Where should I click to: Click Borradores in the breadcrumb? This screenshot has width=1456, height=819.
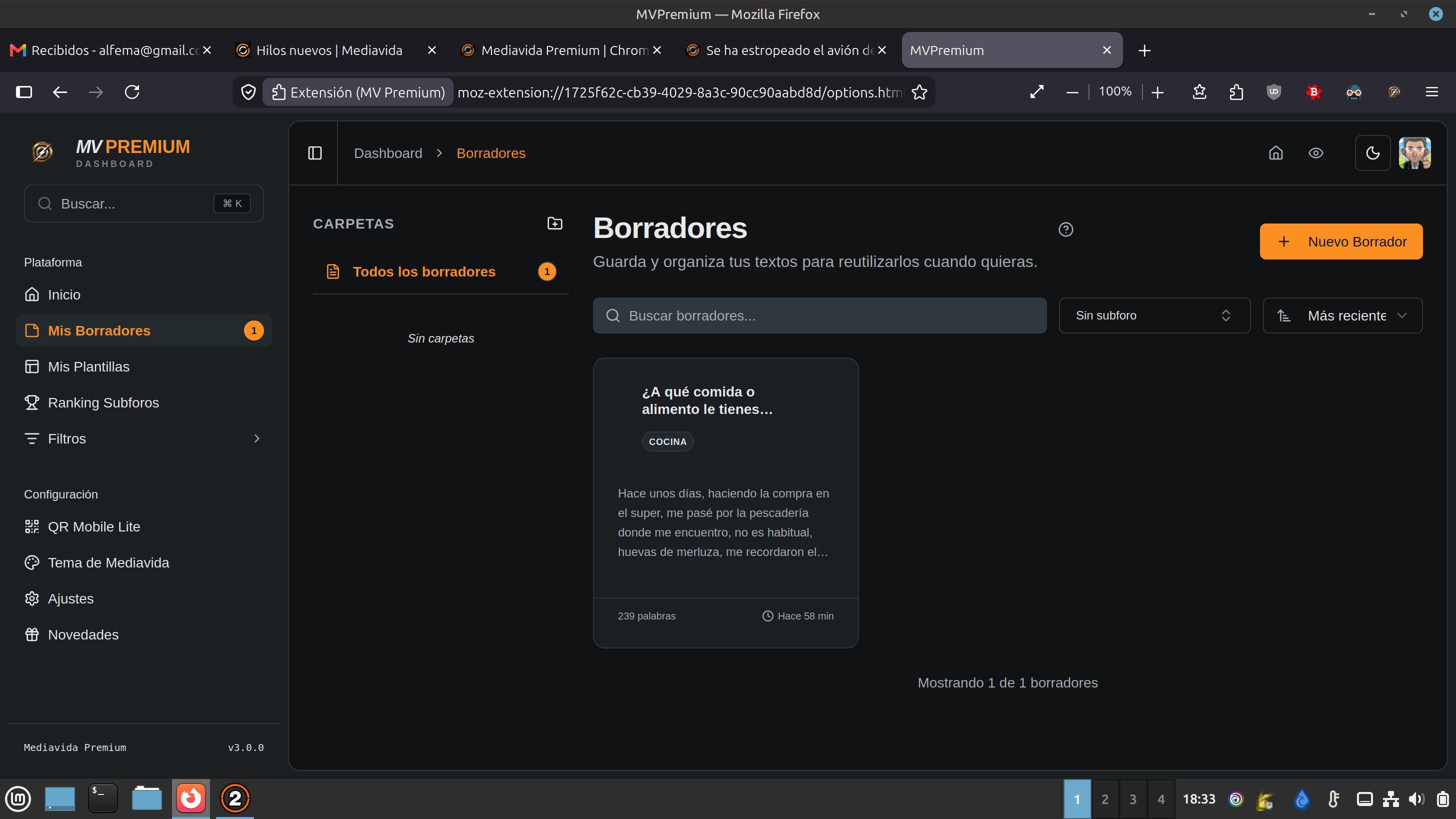pos(490,153)
